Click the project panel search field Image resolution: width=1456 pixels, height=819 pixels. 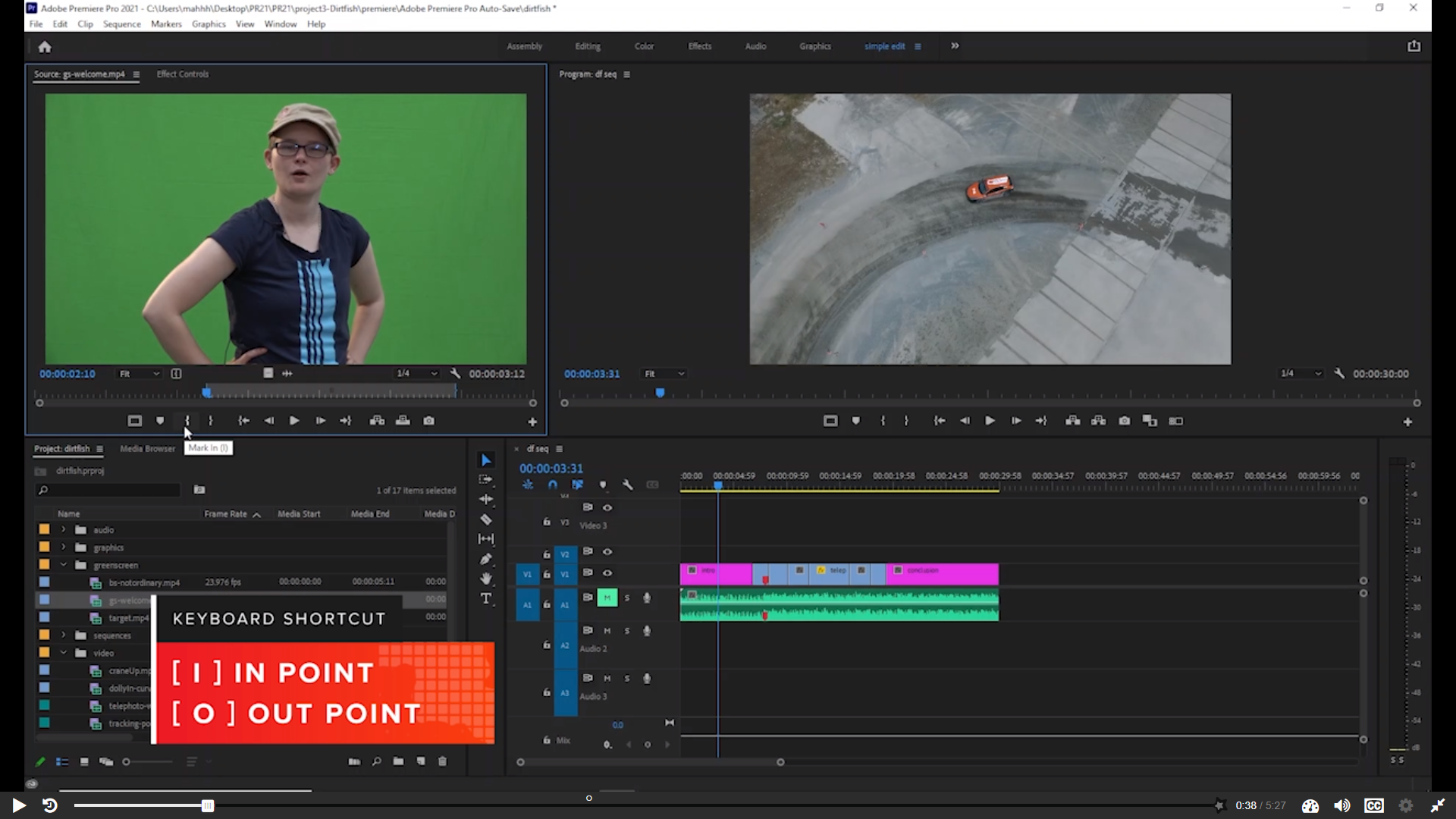tap(110, 491)
